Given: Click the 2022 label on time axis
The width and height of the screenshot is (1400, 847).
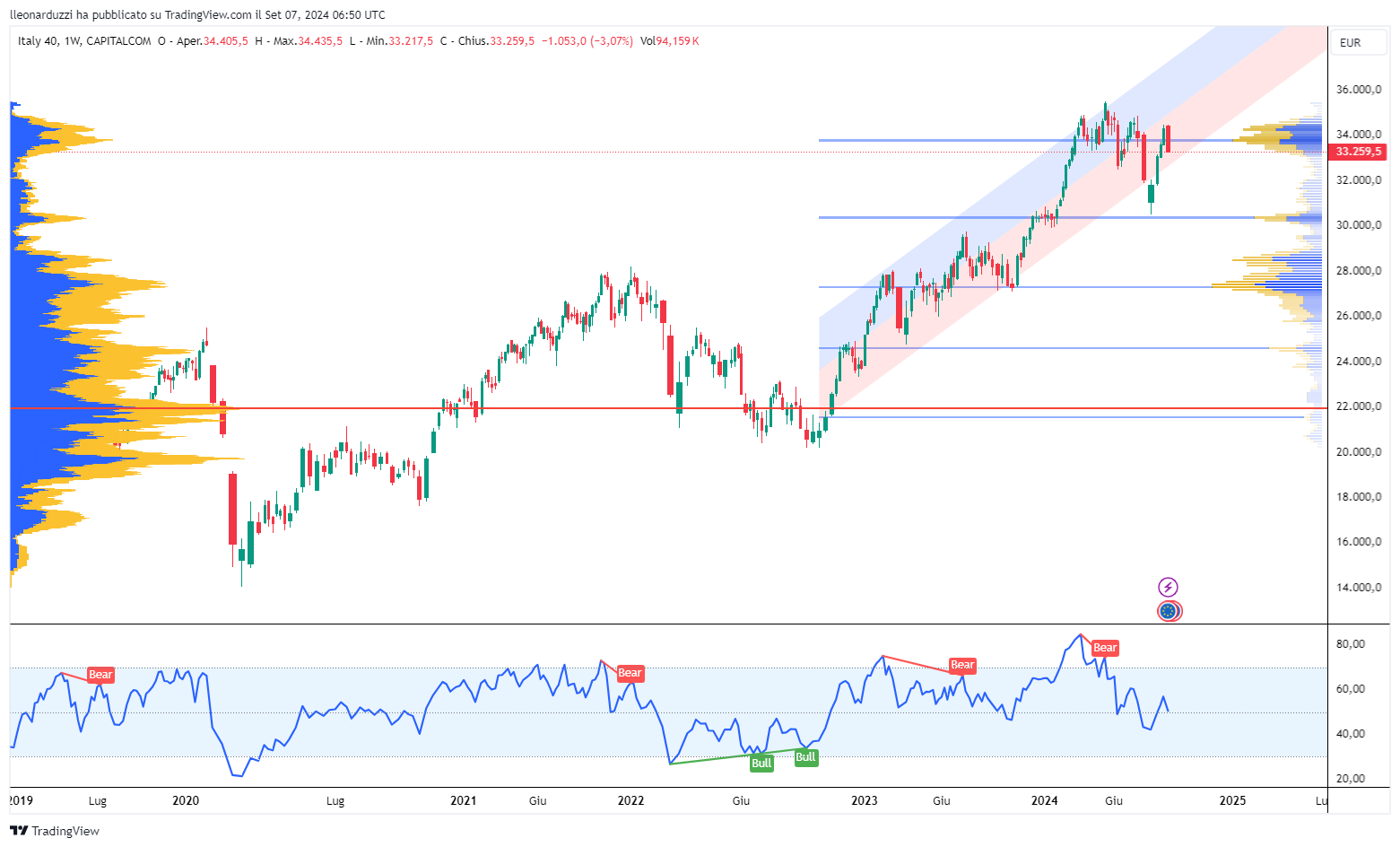Looking at the screenshot, I should click(631, 800).
